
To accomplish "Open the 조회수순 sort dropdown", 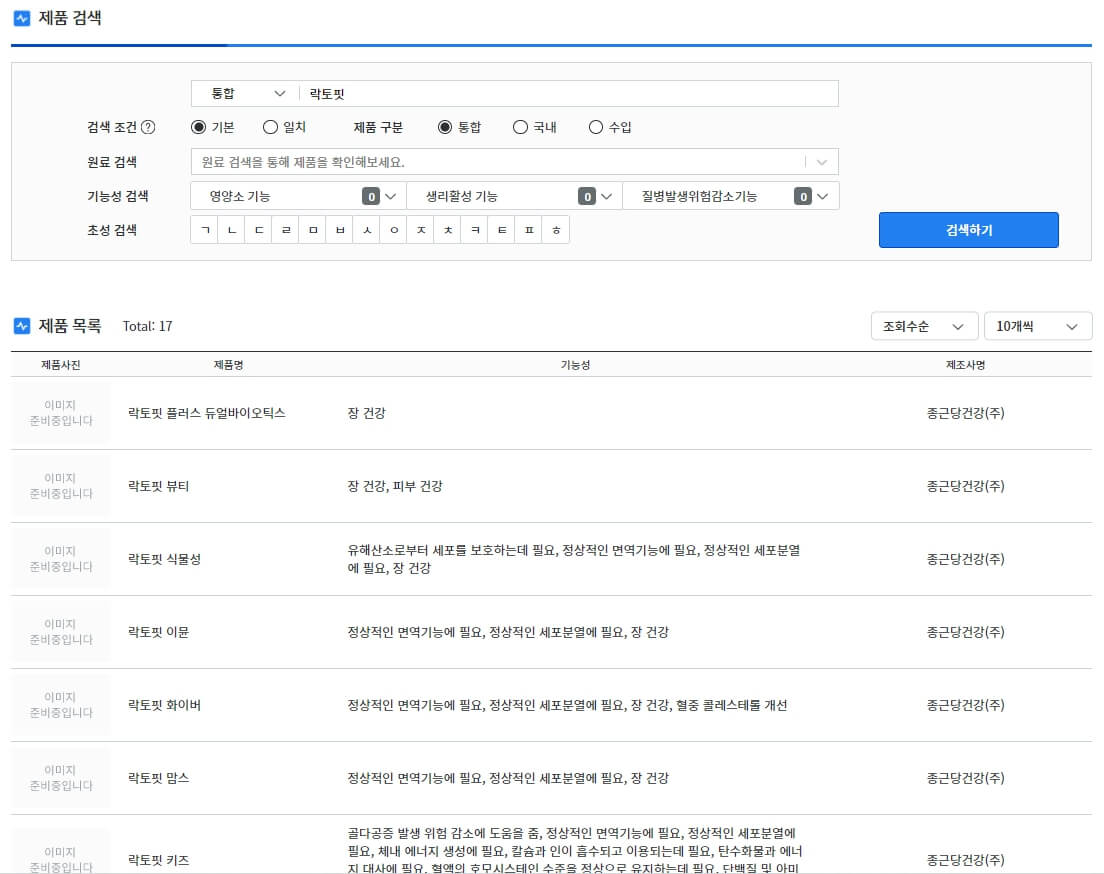I will [x=924, y=327].
